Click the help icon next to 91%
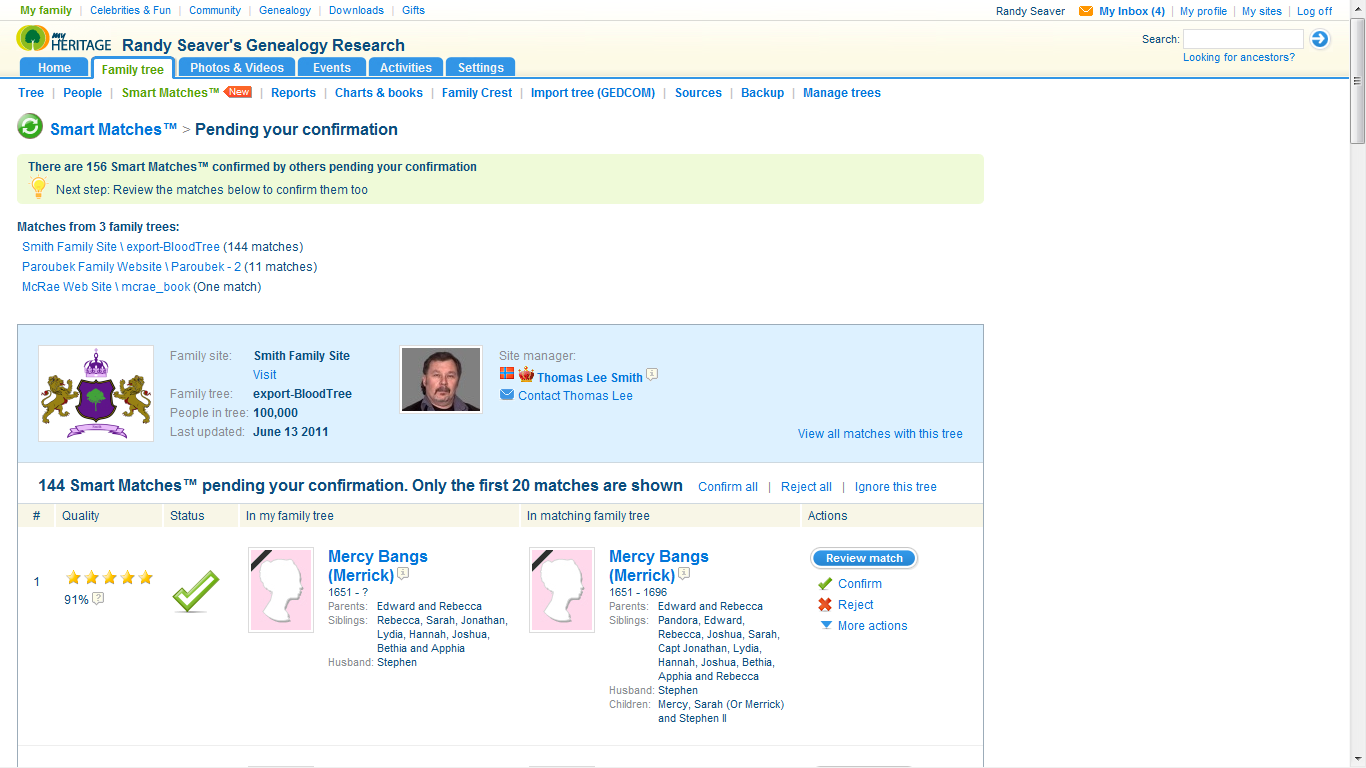 coord(98,599)
